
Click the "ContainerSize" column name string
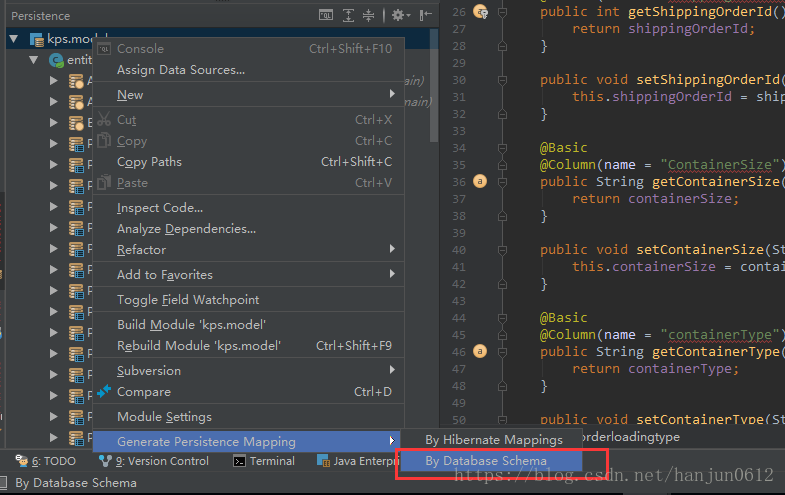point(720,165)
